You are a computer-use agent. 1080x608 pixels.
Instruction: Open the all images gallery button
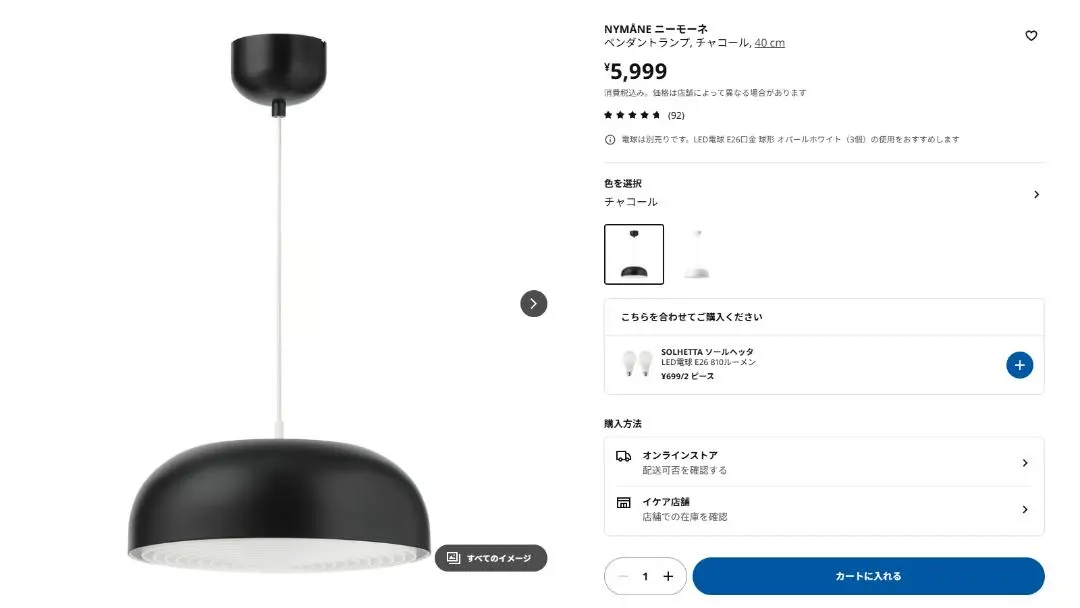(x=490, y=558)
